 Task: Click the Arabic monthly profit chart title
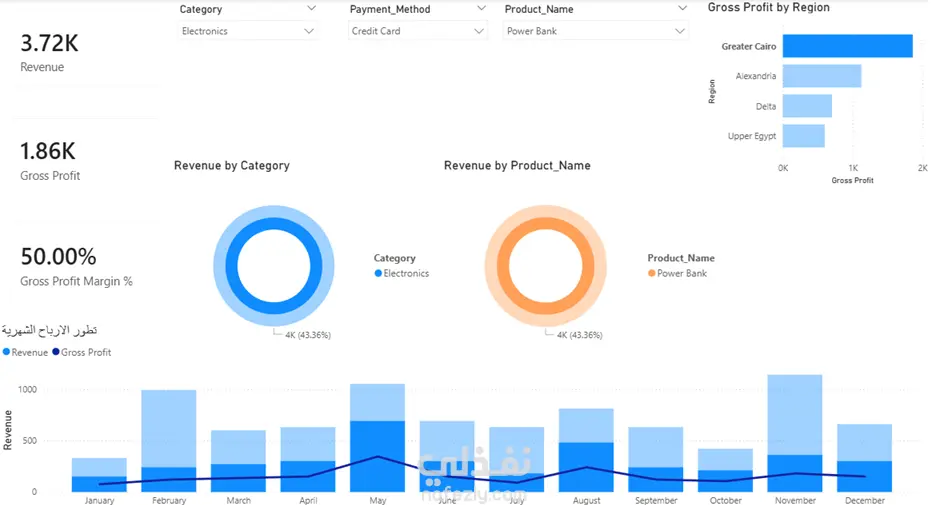pos(50,330)
